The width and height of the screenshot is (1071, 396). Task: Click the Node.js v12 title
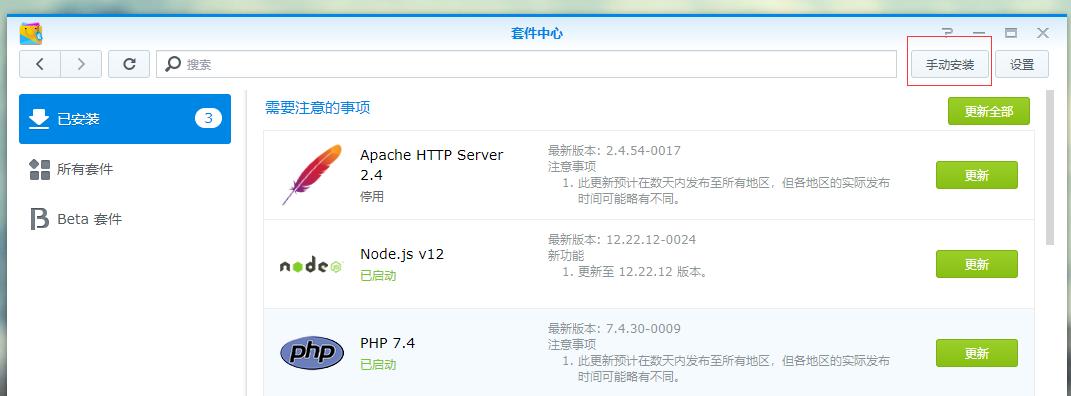click(x=402, y=254)
